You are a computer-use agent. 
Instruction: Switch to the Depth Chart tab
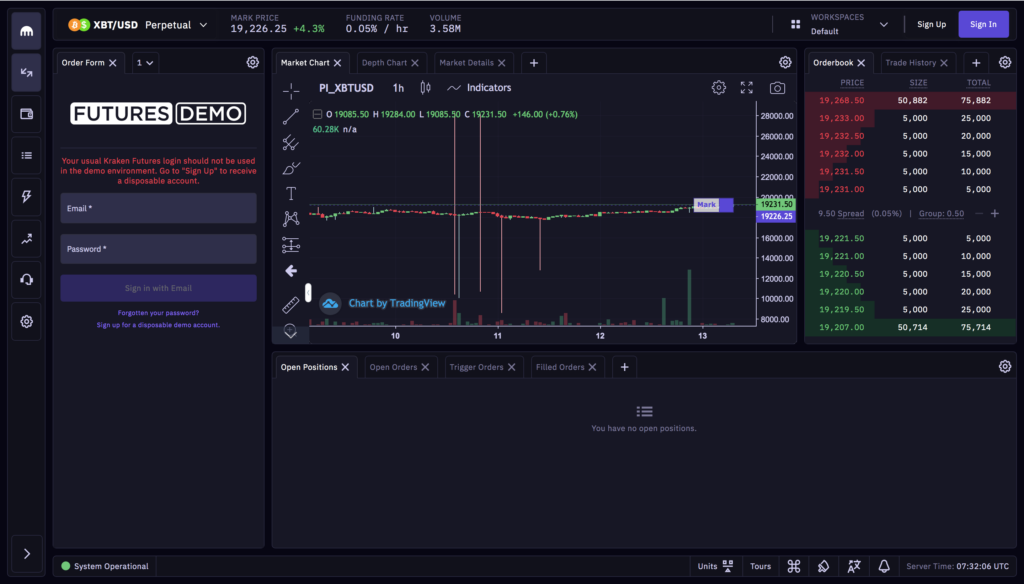(384, 63)
